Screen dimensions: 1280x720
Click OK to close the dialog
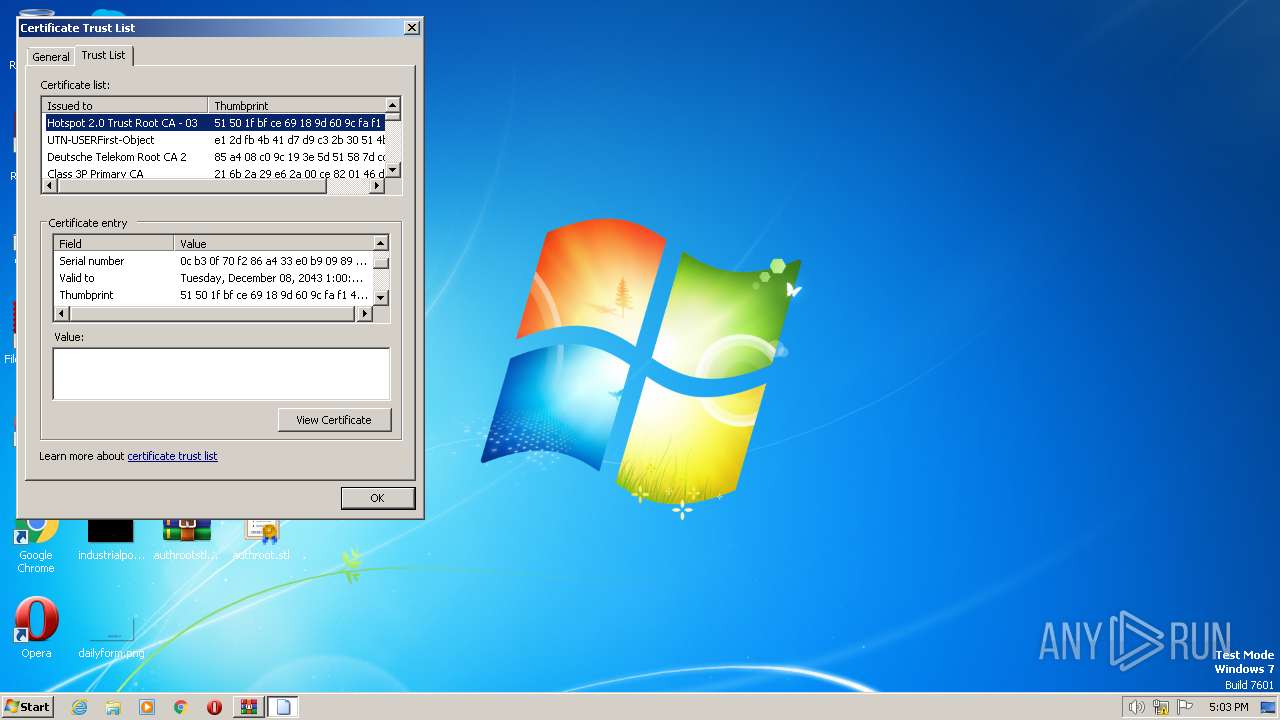[x=377, y=498]
